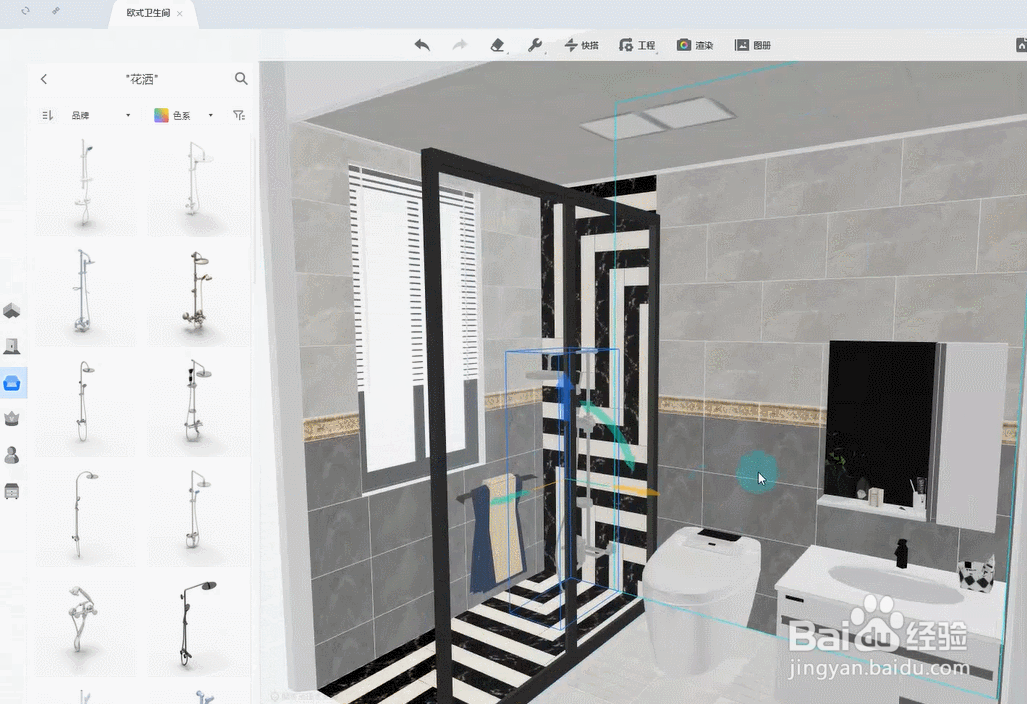The image size is (1027, 704).
Task: Select the ceiling light panel
Action: 656,118
